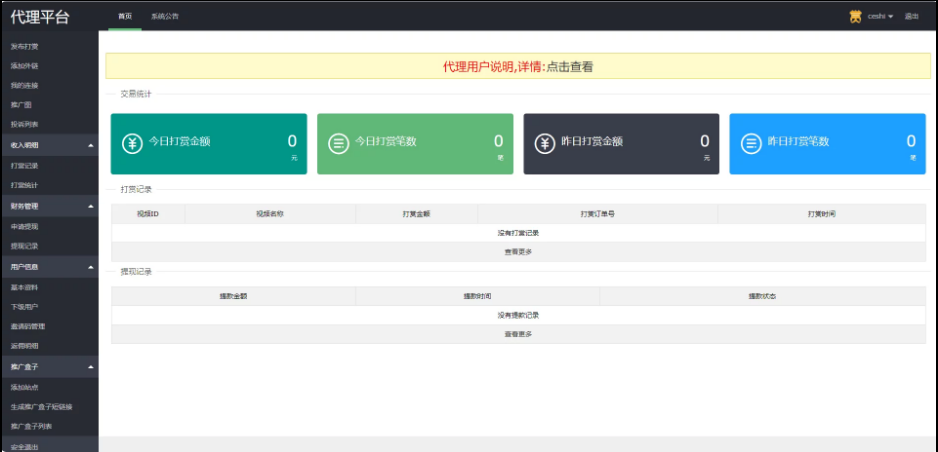The width and height of the screenshot is (938, 452).
Task: Click the 代理平台 logo title
Action: (40, 16)
